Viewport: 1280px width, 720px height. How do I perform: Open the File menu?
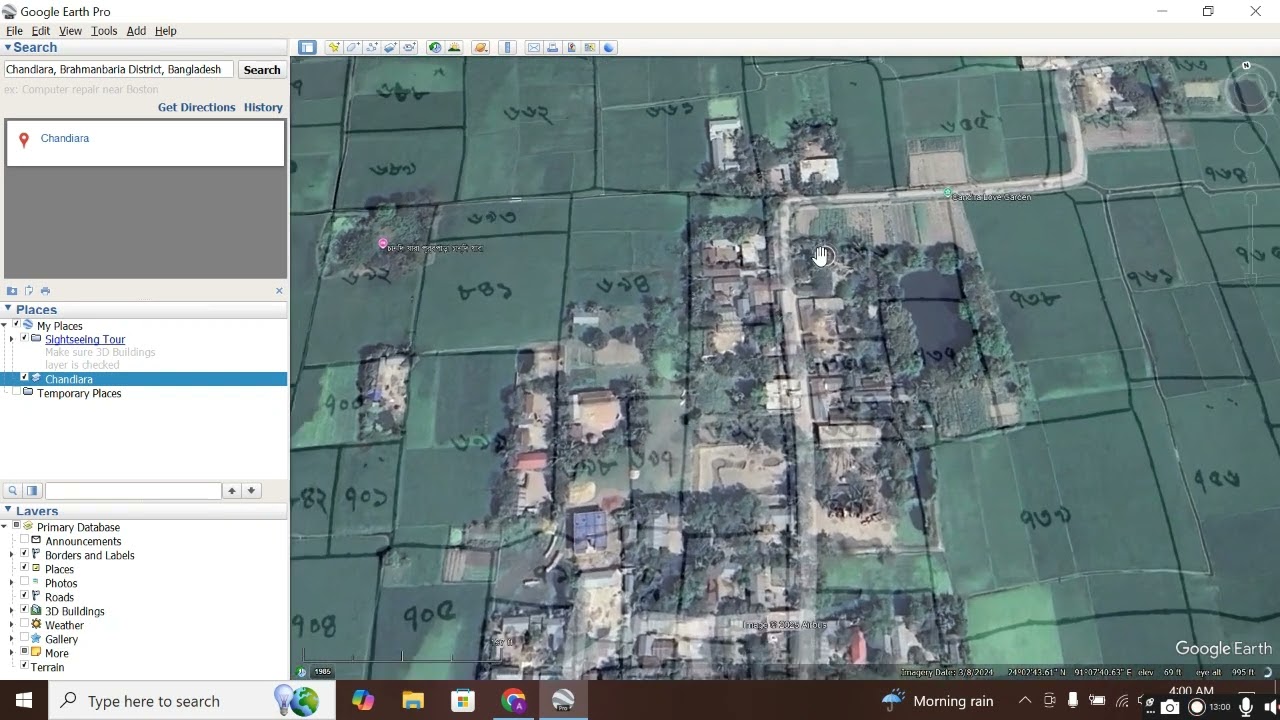click(x=14, y=31)
